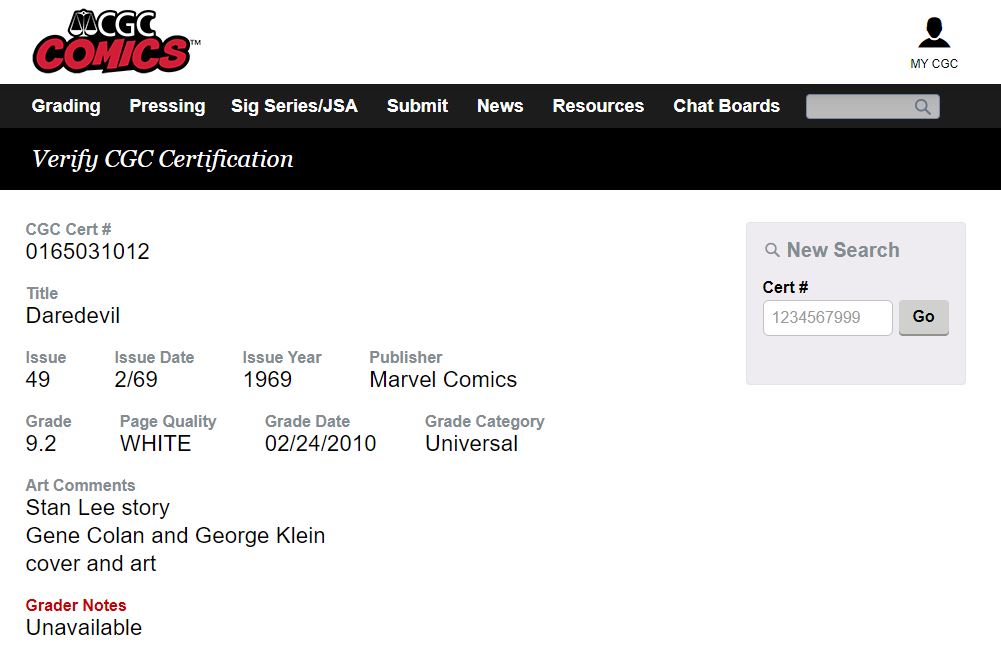The width and height of the screenshot is (1001, 652).
Task: Click the Verify CGC Certification heading
Action: click(x=163, y=159)
